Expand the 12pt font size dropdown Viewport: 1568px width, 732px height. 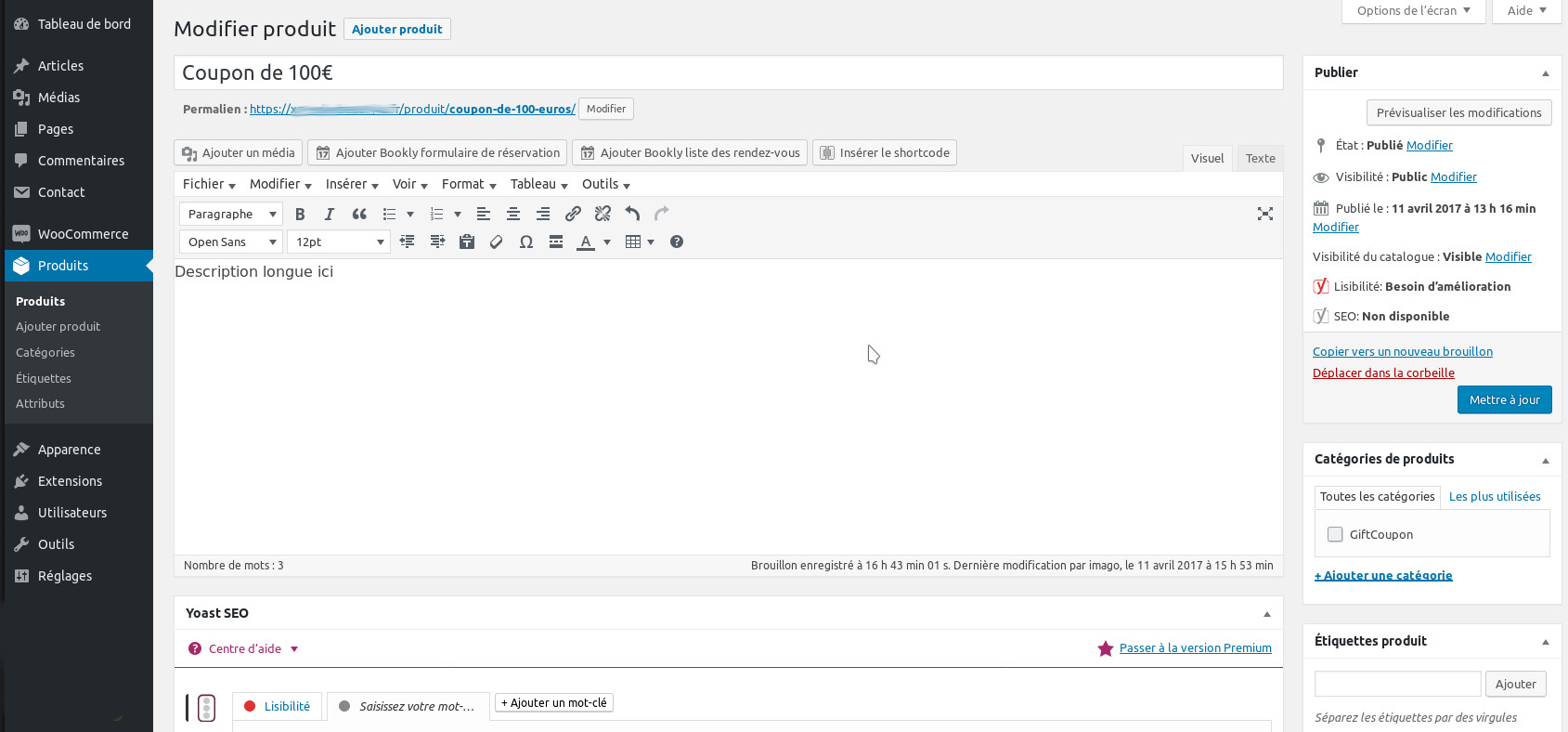click(x=339, y=242)
